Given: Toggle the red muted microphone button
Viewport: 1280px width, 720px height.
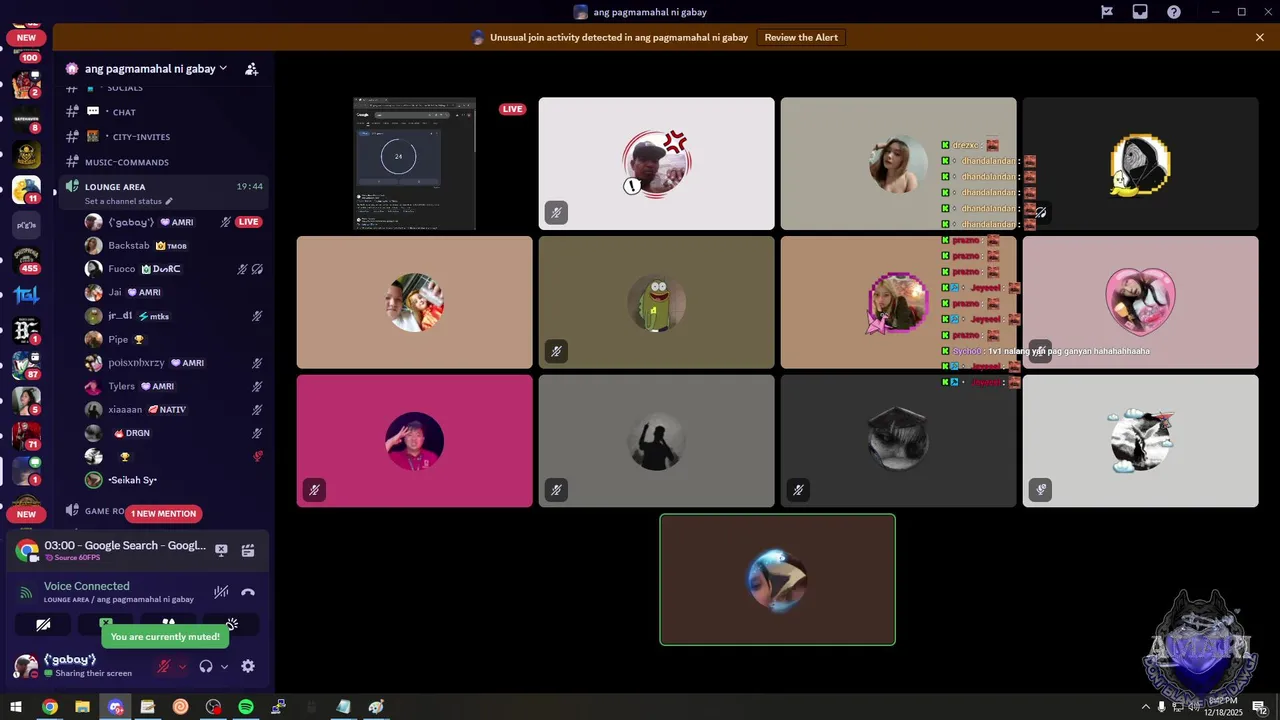Looking at the screenshot, I should pyautogui.click(x=164, y=666).
